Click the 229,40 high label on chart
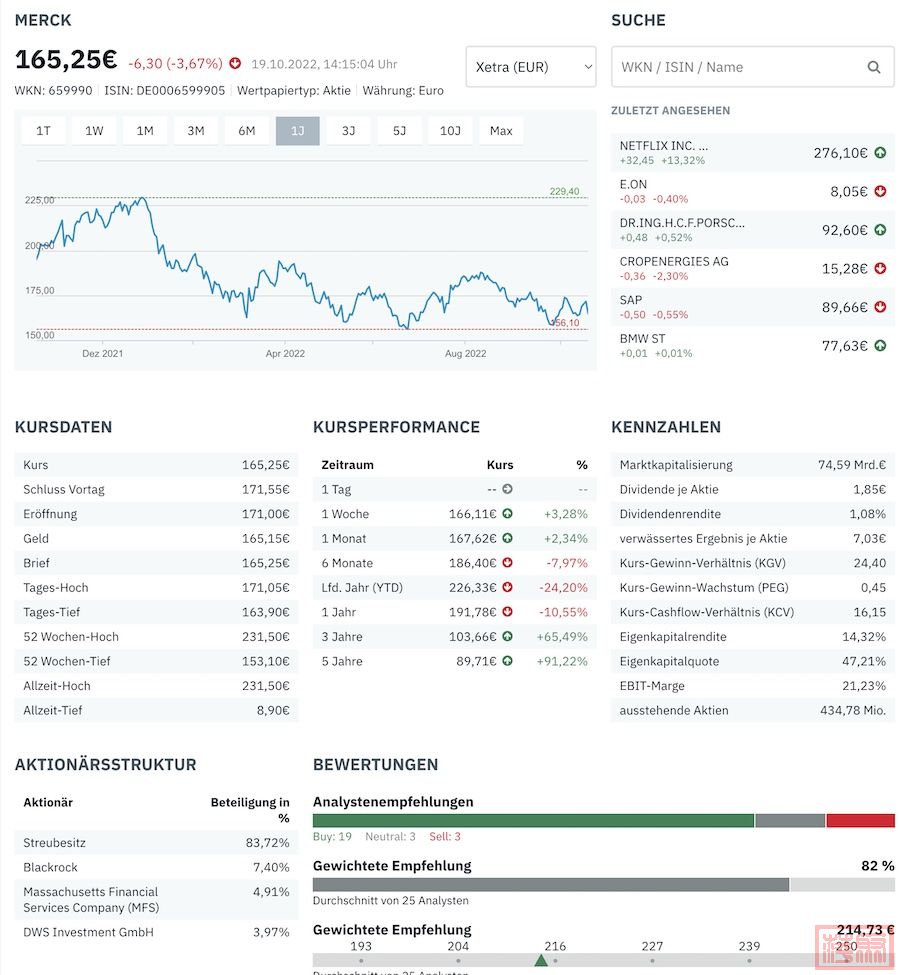900x975 pixels. pyautogui.click(x=564, y=191)
